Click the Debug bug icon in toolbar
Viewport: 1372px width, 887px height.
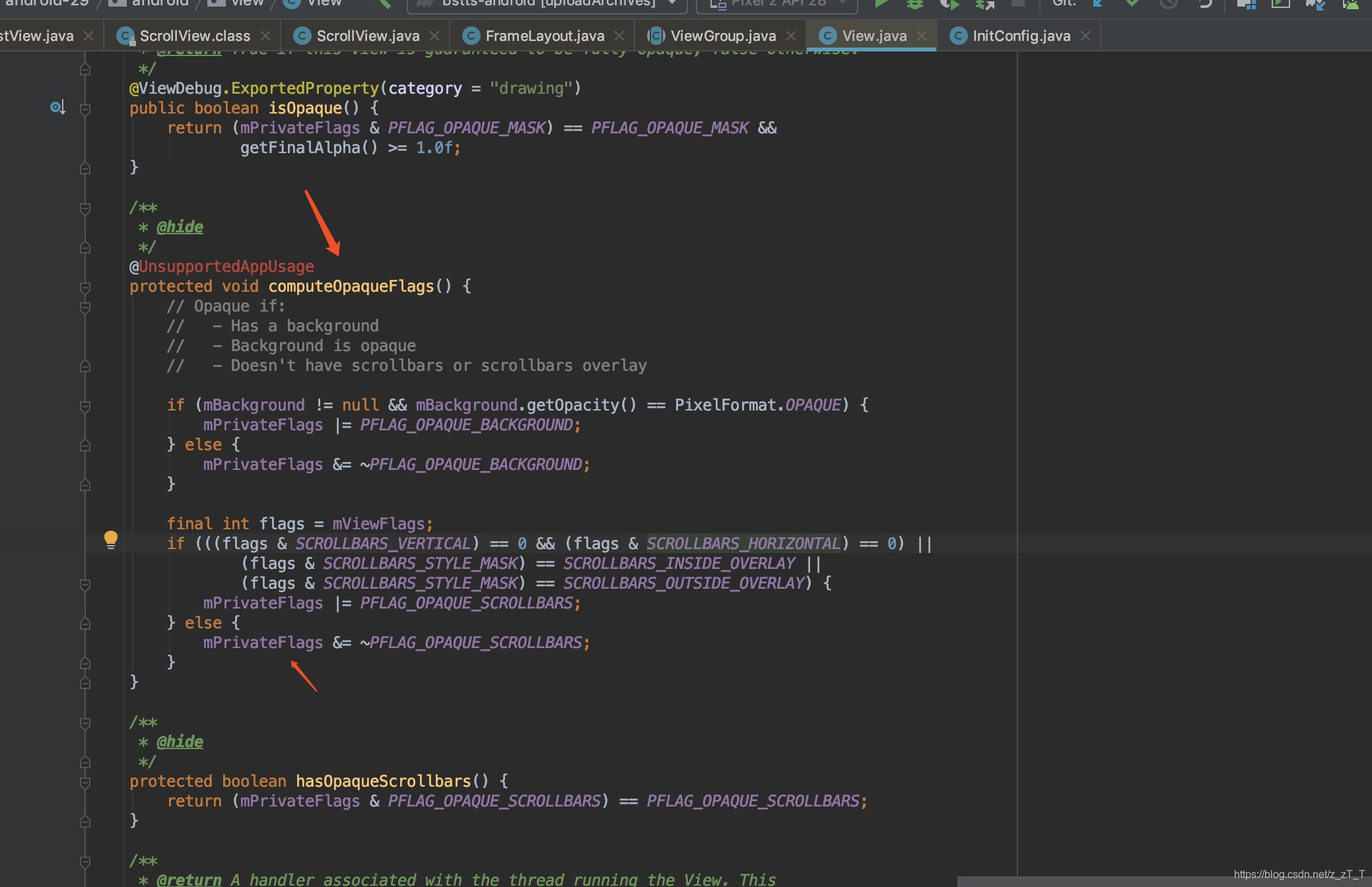914,4
